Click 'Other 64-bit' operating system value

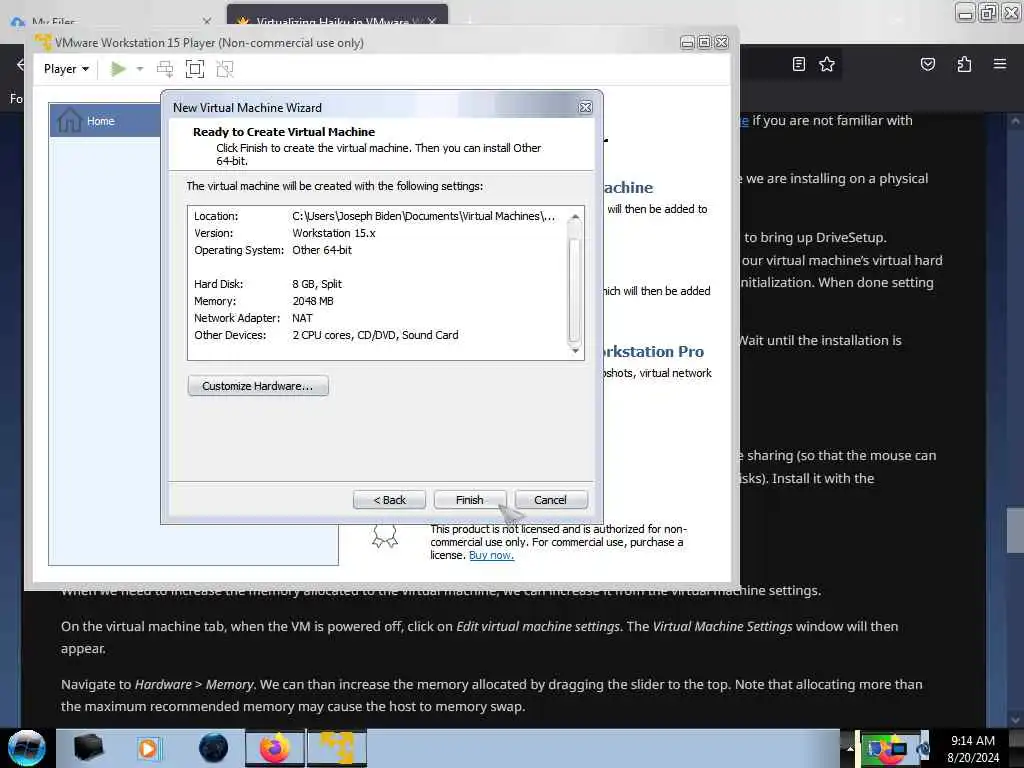322,250
